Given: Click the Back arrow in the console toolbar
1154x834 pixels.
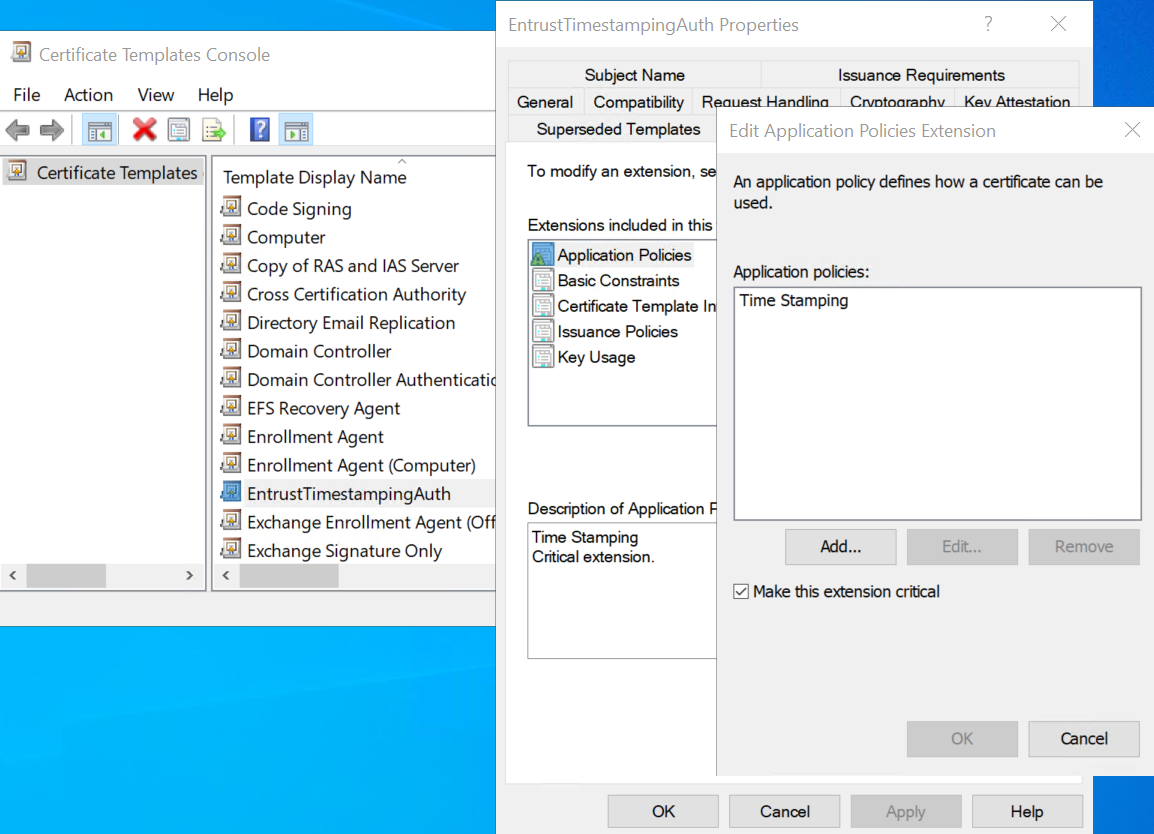Looking at the screenshot, I should 18,131.
